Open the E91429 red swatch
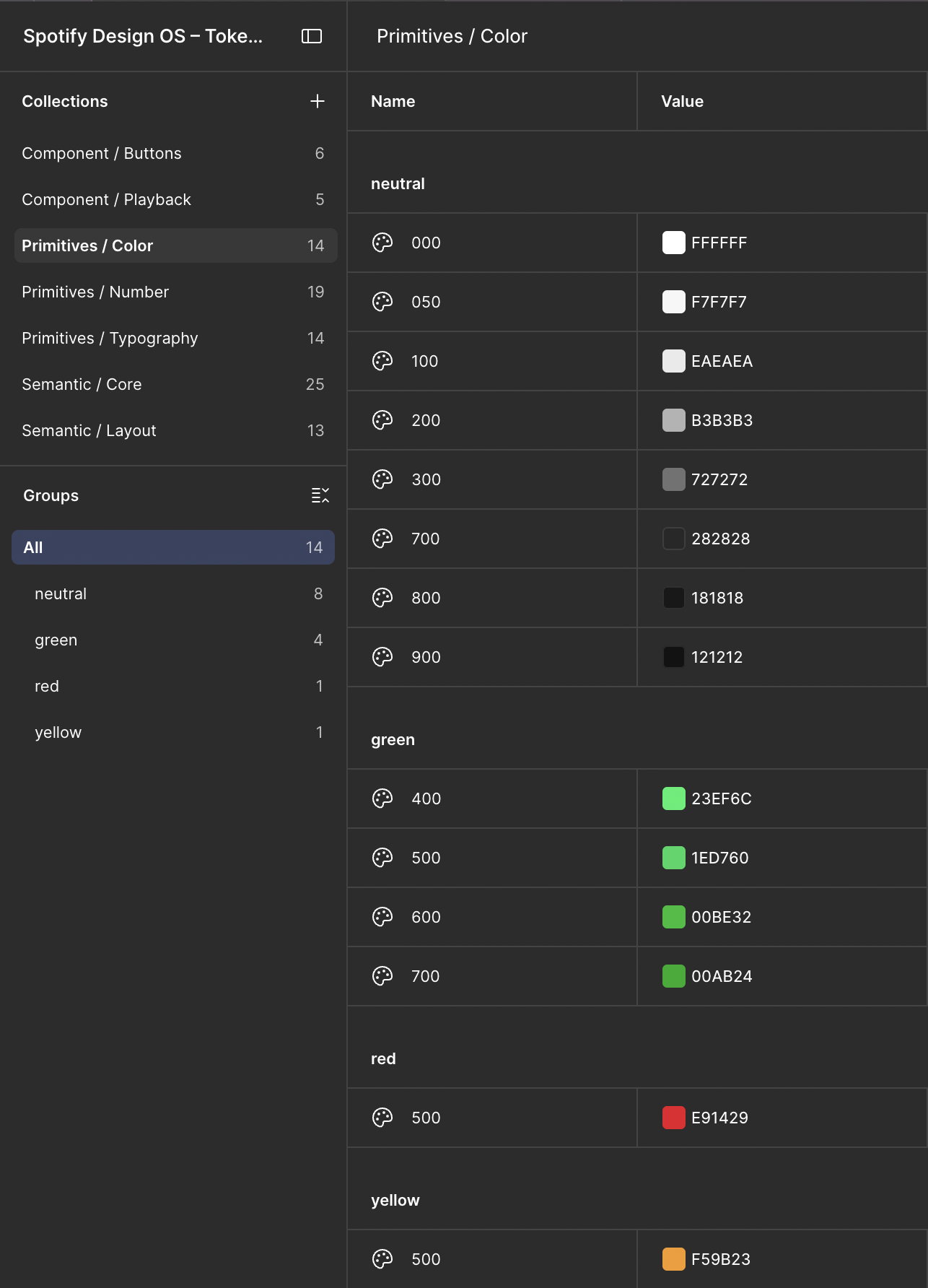Viewport: 928px width, 1288px height. point(673,1118)
